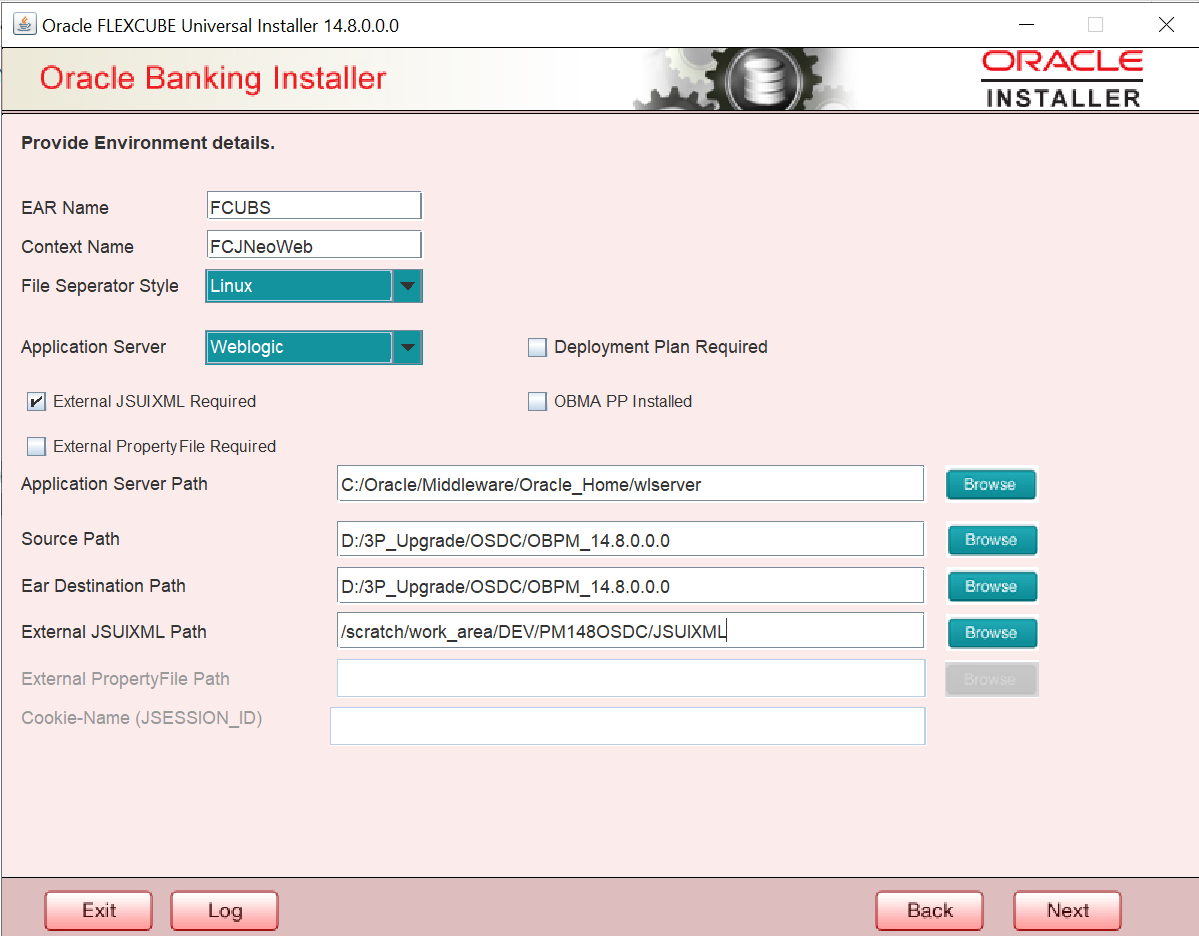Close the FLEXCUBE Universal Installer window
This screenshot has height=936, width=1199.
pos(1166,24)
